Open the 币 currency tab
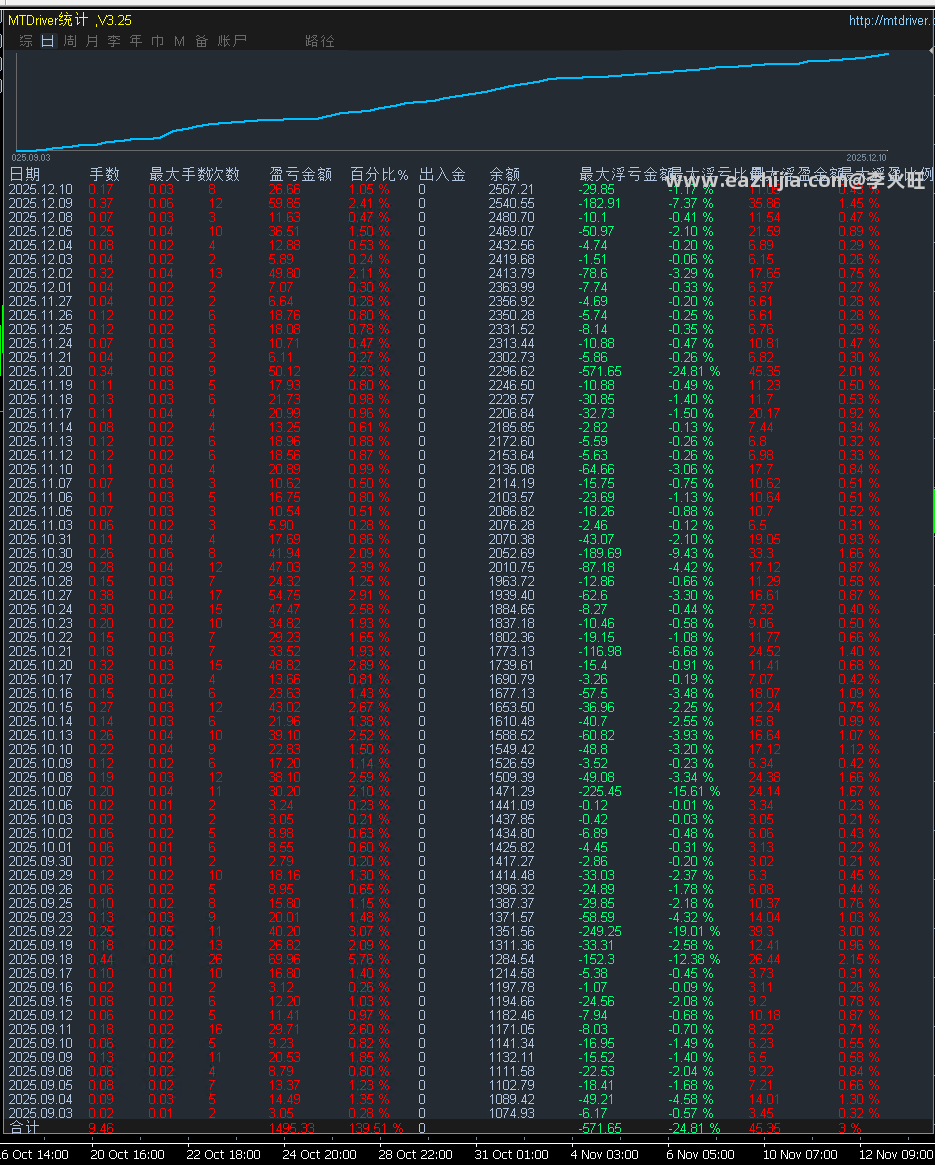935x1165 pixels. [x=158, y=41]
